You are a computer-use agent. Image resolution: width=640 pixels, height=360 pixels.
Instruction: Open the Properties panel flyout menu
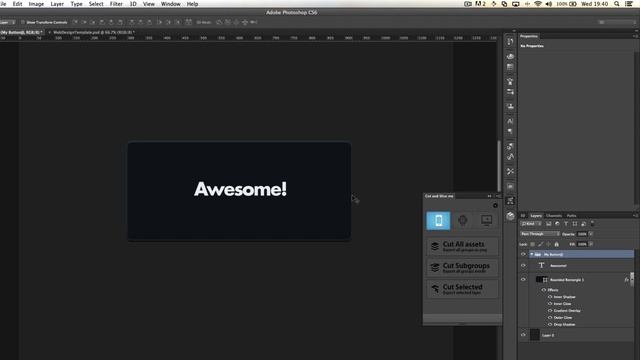pos(636,36)
